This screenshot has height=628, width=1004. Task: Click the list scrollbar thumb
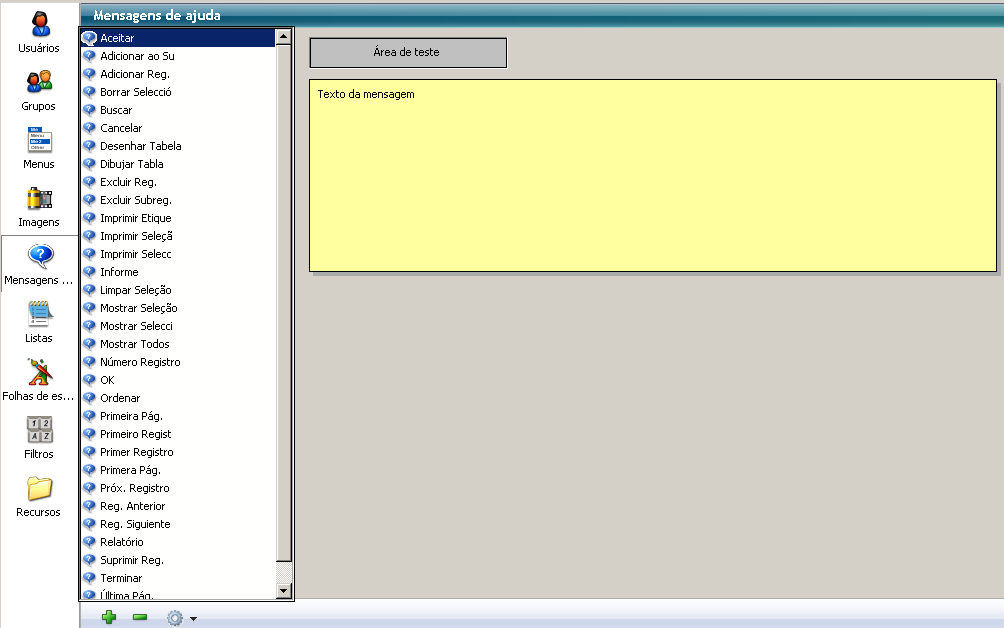[284, 303]
